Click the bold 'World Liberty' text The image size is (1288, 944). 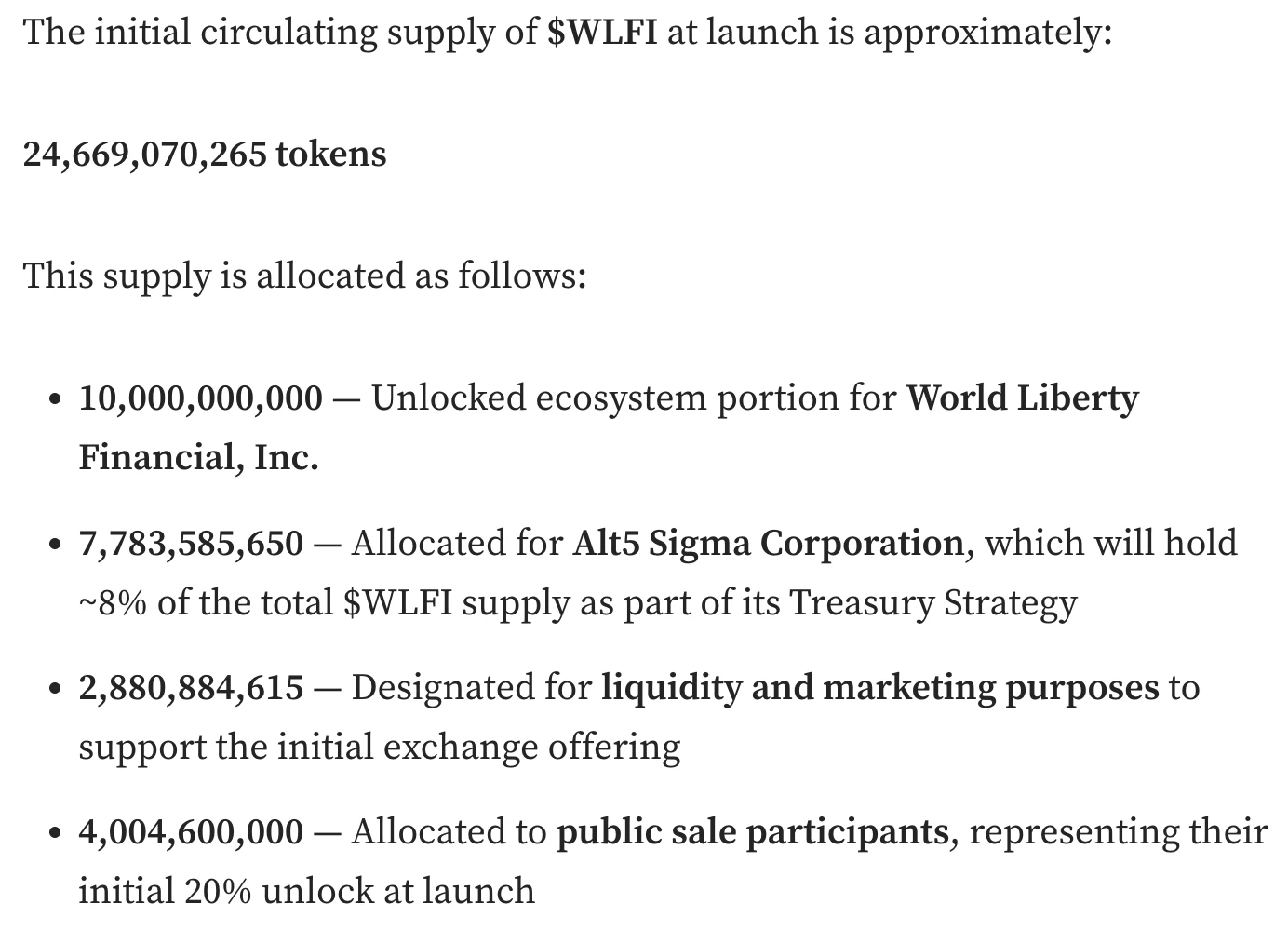(x=1022, y=398)
